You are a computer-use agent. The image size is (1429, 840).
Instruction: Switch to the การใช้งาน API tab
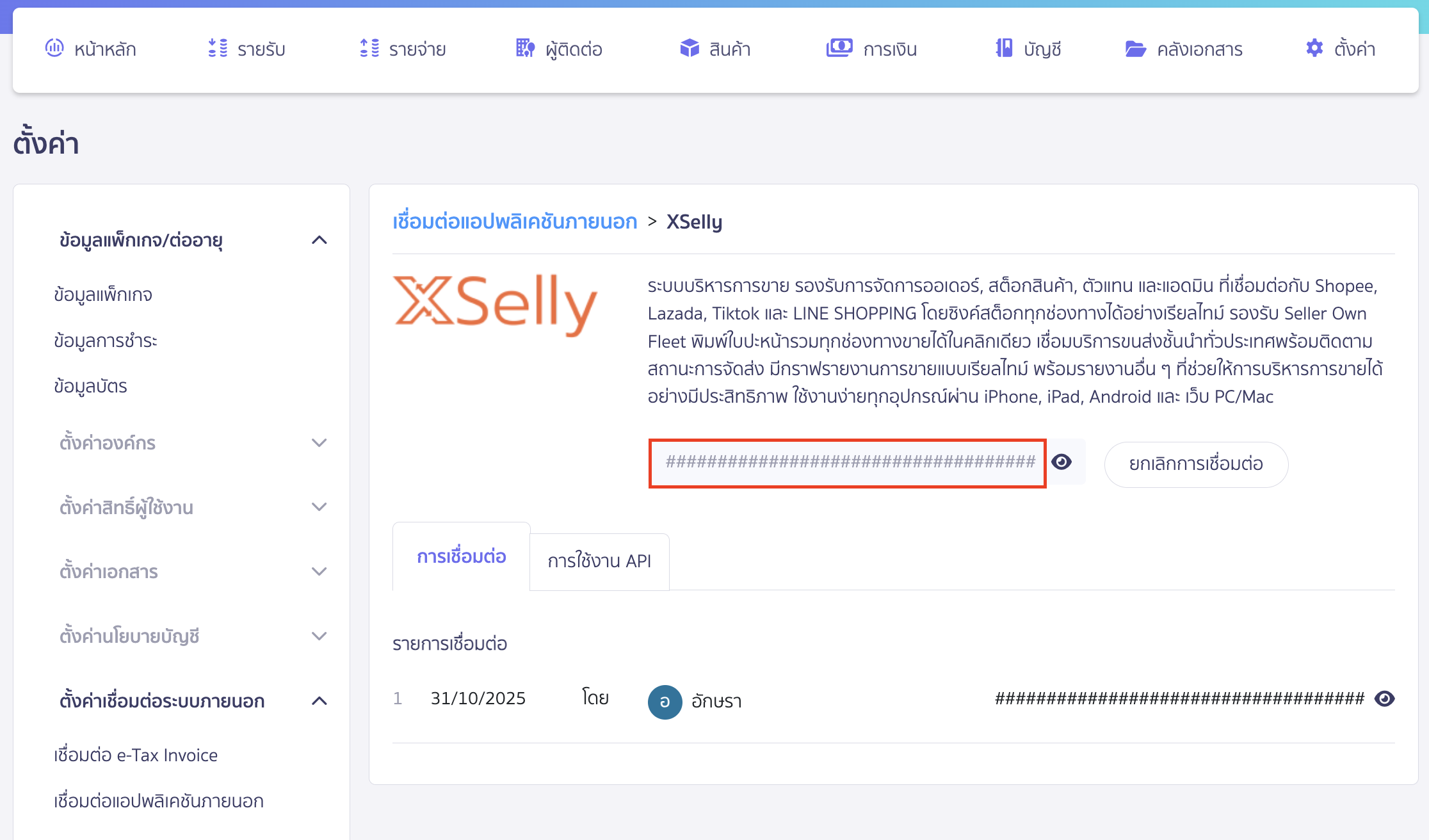(x=599, y=561)
